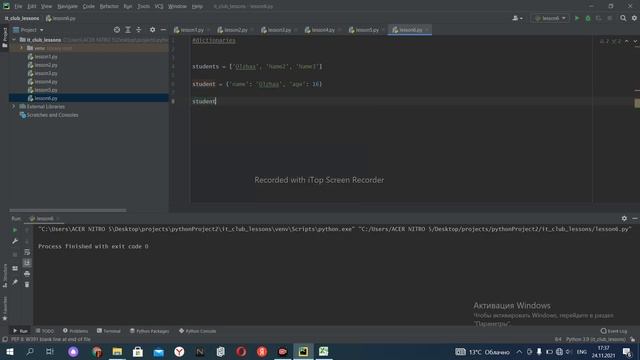The width and height of the screenshot is (640, 360).
Task: Open Python Packages tool window
Action: click(149, 331)
